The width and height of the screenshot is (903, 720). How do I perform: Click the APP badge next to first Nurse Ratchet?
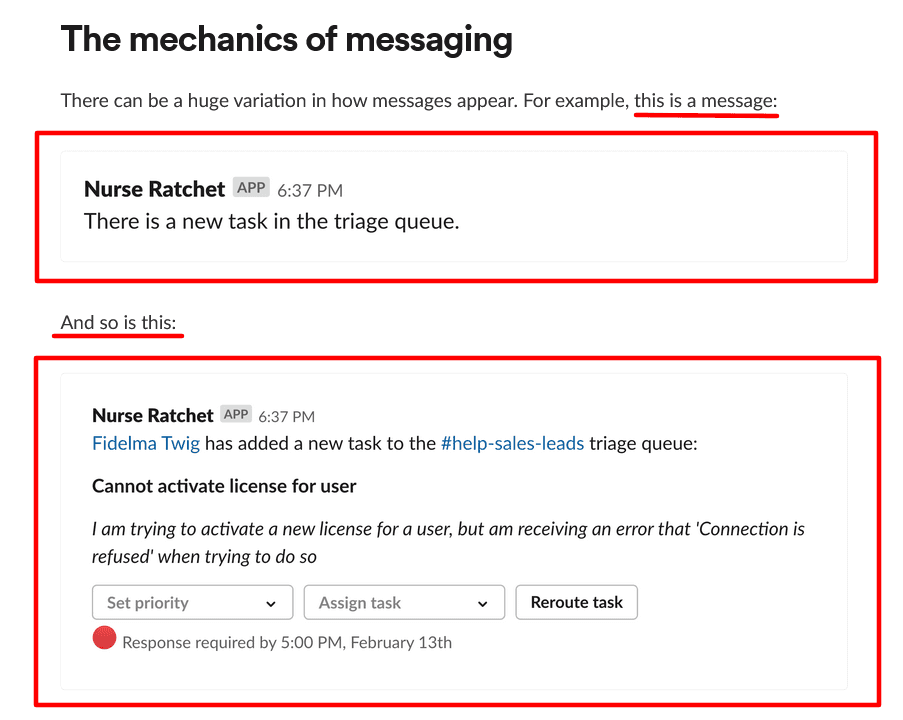(x=251, y=186)
